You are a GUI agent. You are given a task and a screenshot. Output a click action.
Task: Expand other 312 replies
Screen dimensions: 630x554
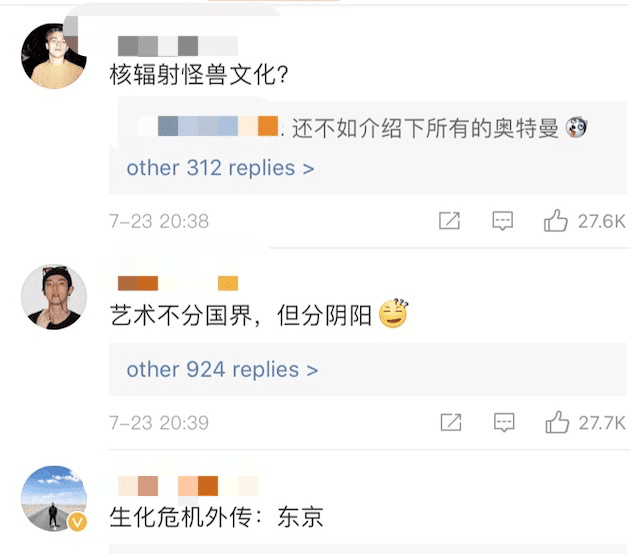tap(220, 168)
